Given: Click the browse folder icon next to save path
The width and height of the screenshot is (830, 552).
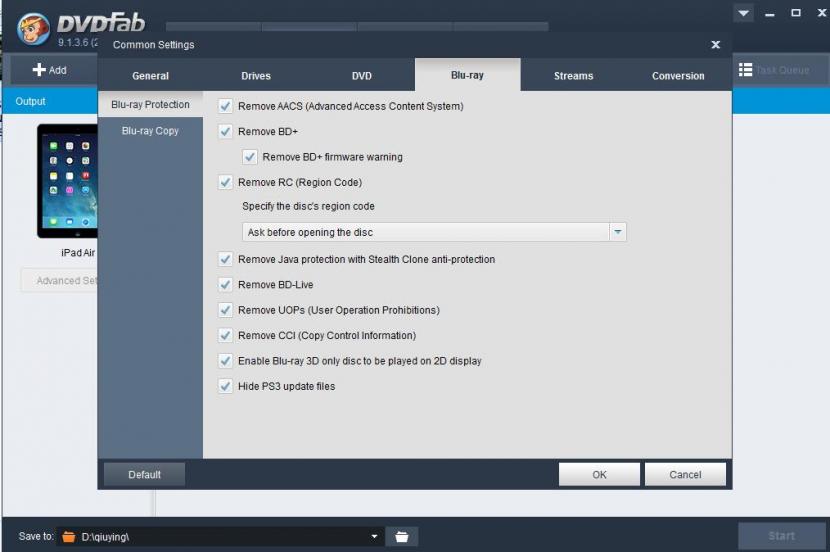Looking at the screenshot, I should click(401, 537).
